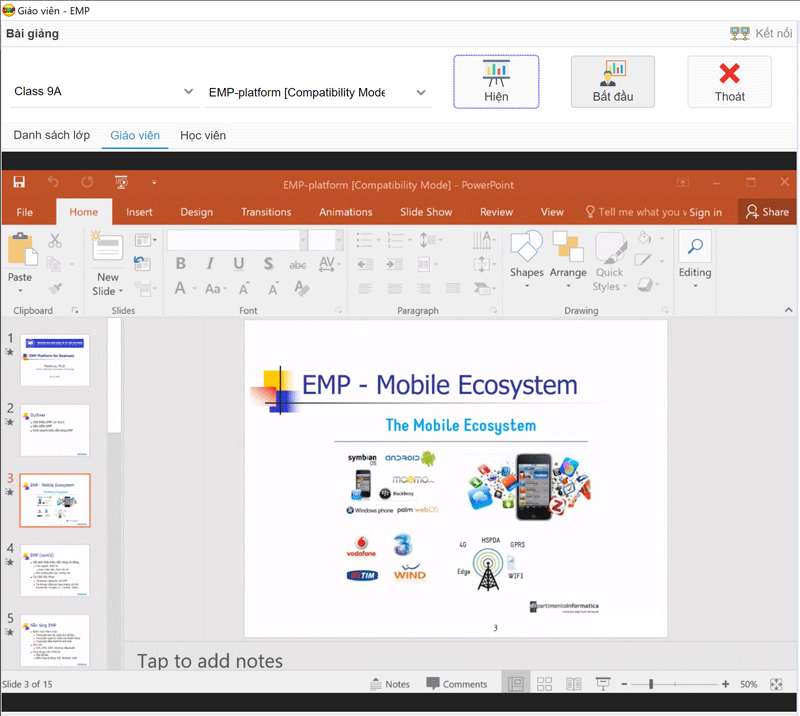Click the Share button
Screen dimensions: 800x716
click(x=767, y=212)
